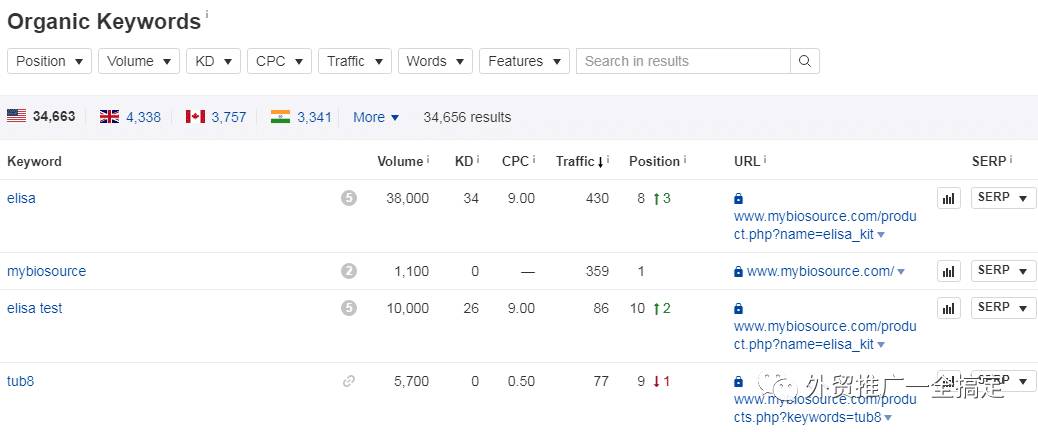Open the Words filter dropdown

click(435, 61)
